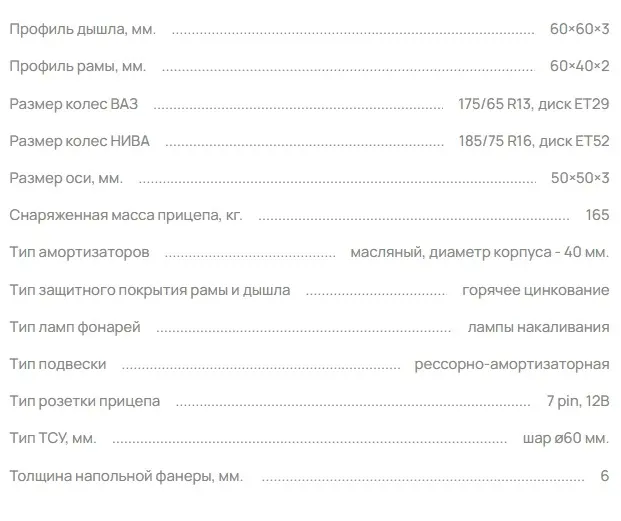621x521 pixels.
Task: Click the 'шар ø60 мм.' hitch value
Action: tap(565, 438)
